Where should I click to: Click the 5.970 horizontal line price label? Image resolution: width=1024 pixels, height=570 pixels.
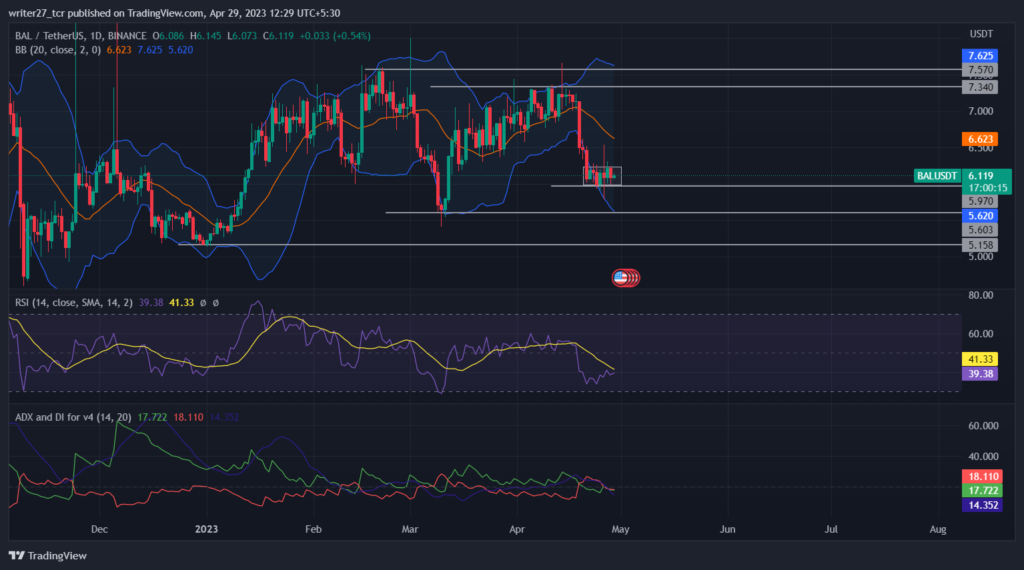tap(980, 202)
